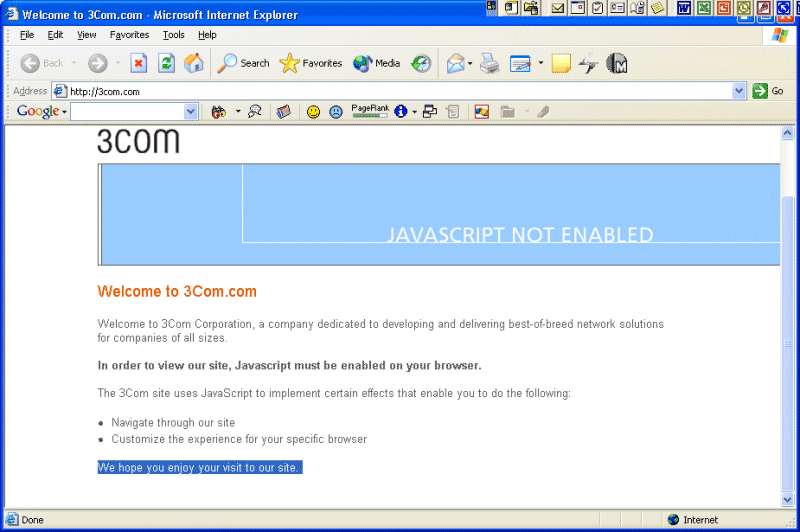This screenshot has height=532, width=800.
Task: Open the Help menu
Action: (207, 35)
